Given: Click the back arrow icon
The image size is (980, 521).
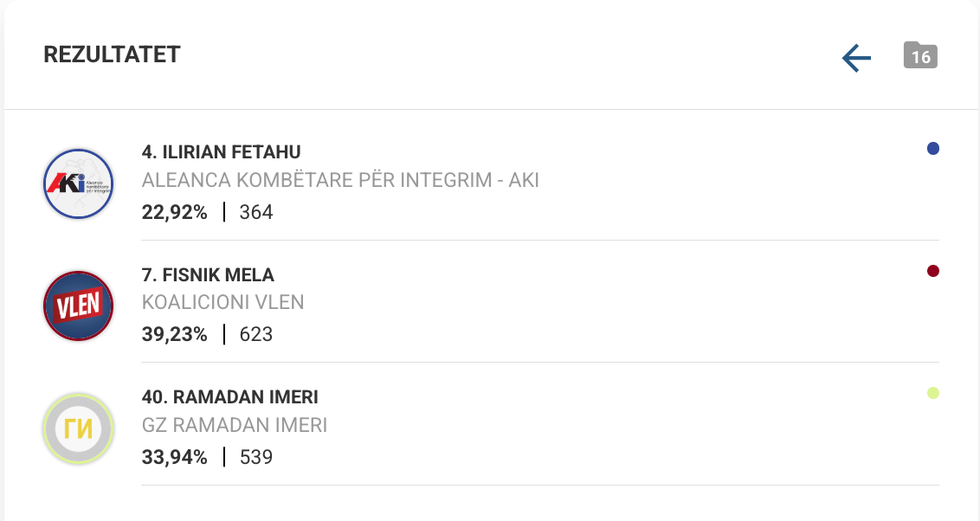Looking at the screenshot, I should (x=856, y=58).
